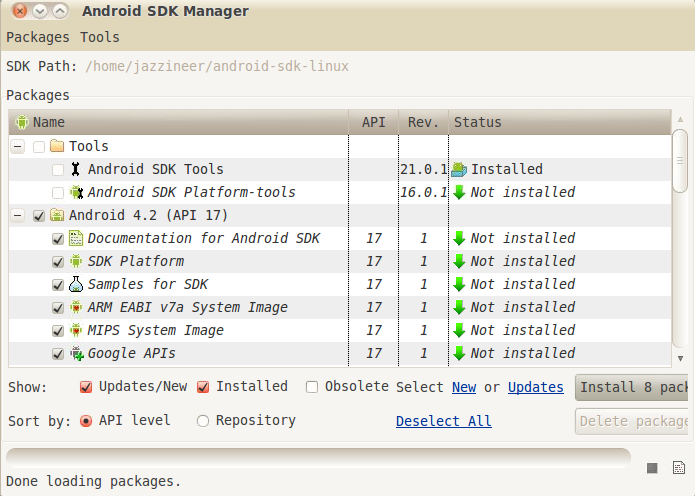Click the Documentation for Android SDK icon

76,238
